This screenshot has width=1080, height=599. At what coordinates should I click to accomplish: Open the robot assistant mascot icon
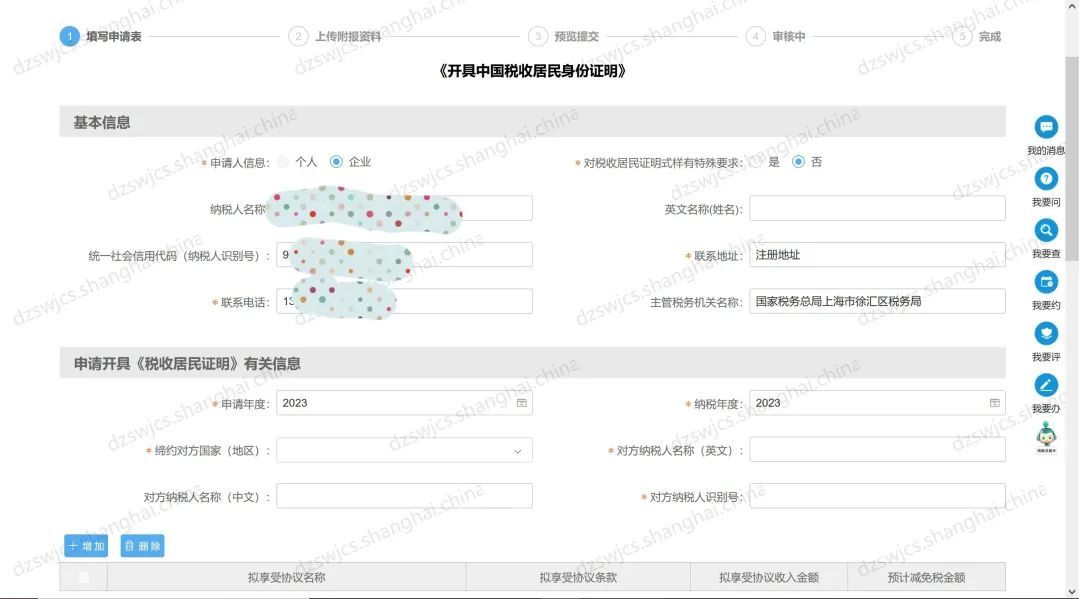tap(1046, 437)
